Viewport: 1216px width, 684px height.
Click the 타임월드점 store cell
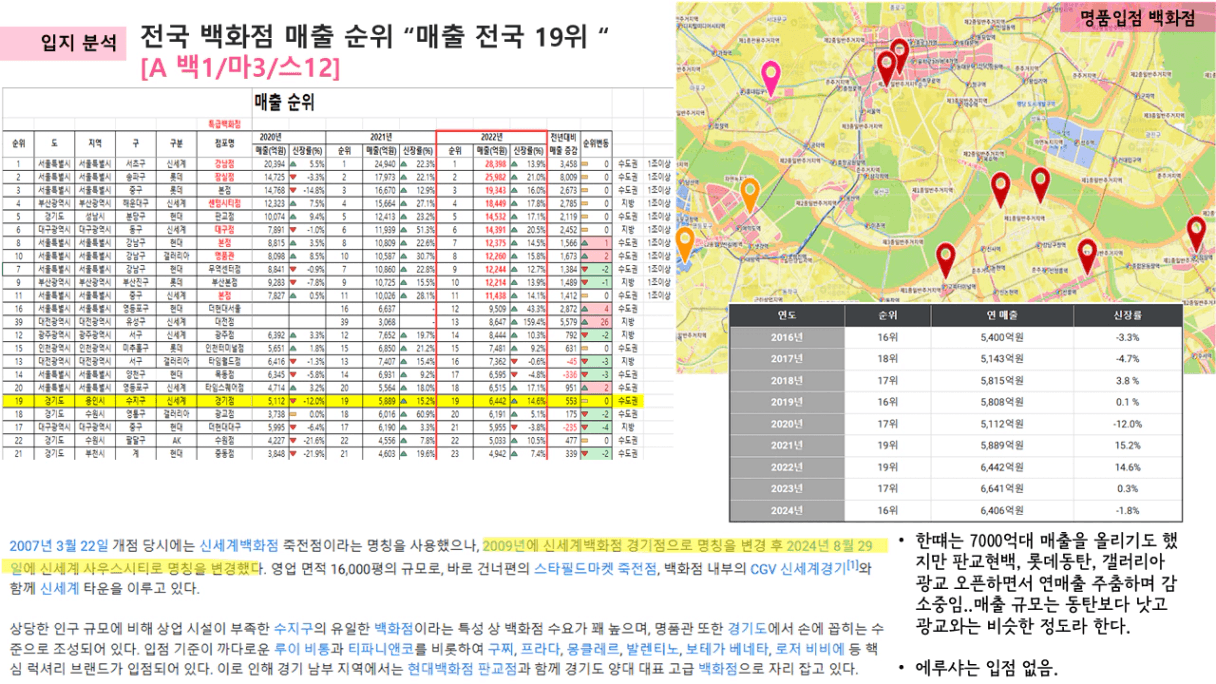pos(225,361)
